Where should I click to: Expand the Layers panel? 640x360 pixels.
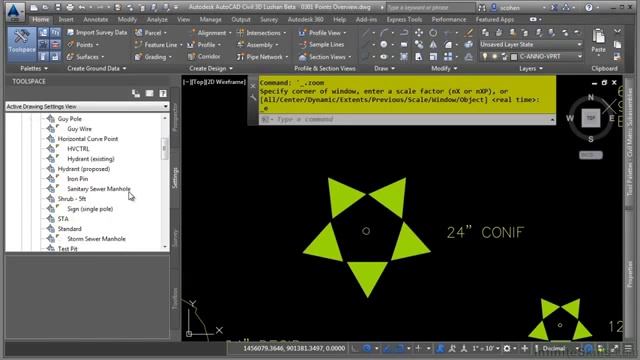tap(531, 69)
